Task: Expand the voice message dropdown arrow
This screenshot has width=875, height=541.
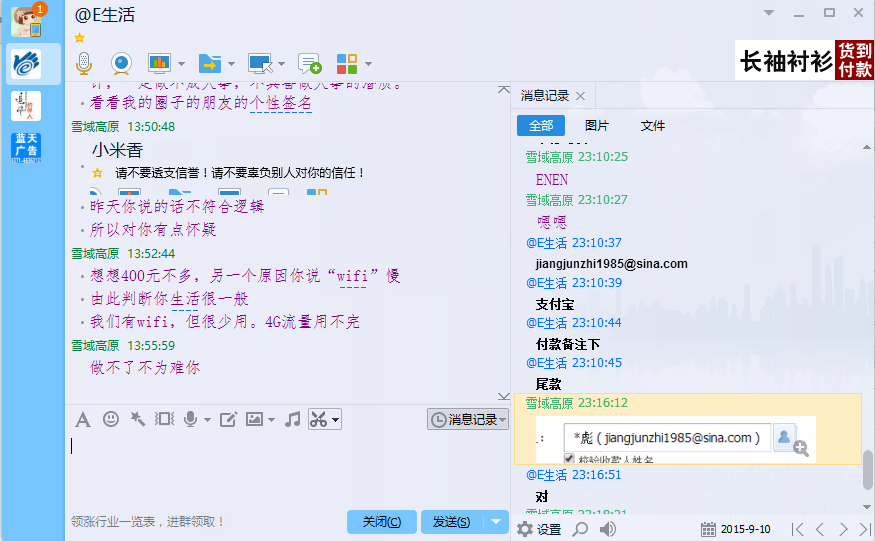Action: [207, 420]
